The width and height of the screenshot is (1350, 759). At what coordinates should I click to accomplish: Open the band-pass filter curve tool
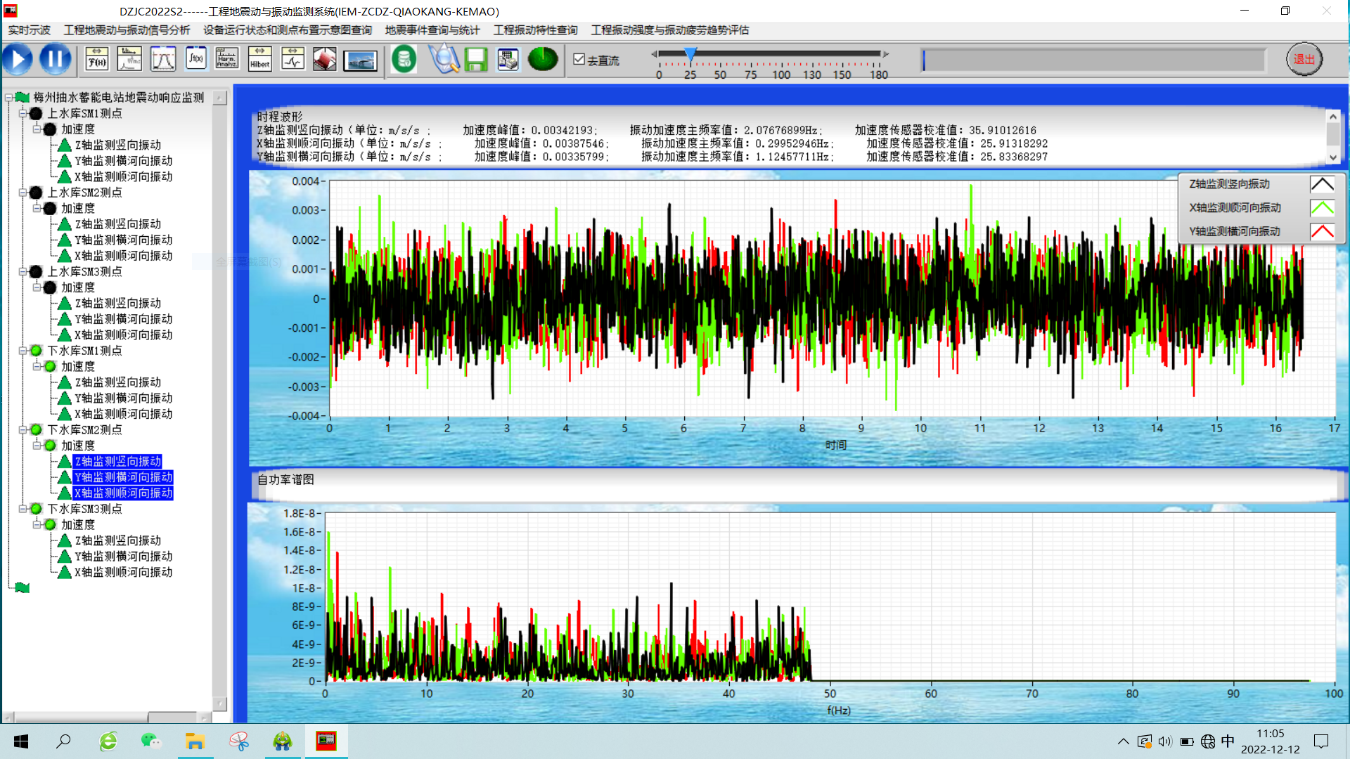pyautogui.click(x=162, y=59)
